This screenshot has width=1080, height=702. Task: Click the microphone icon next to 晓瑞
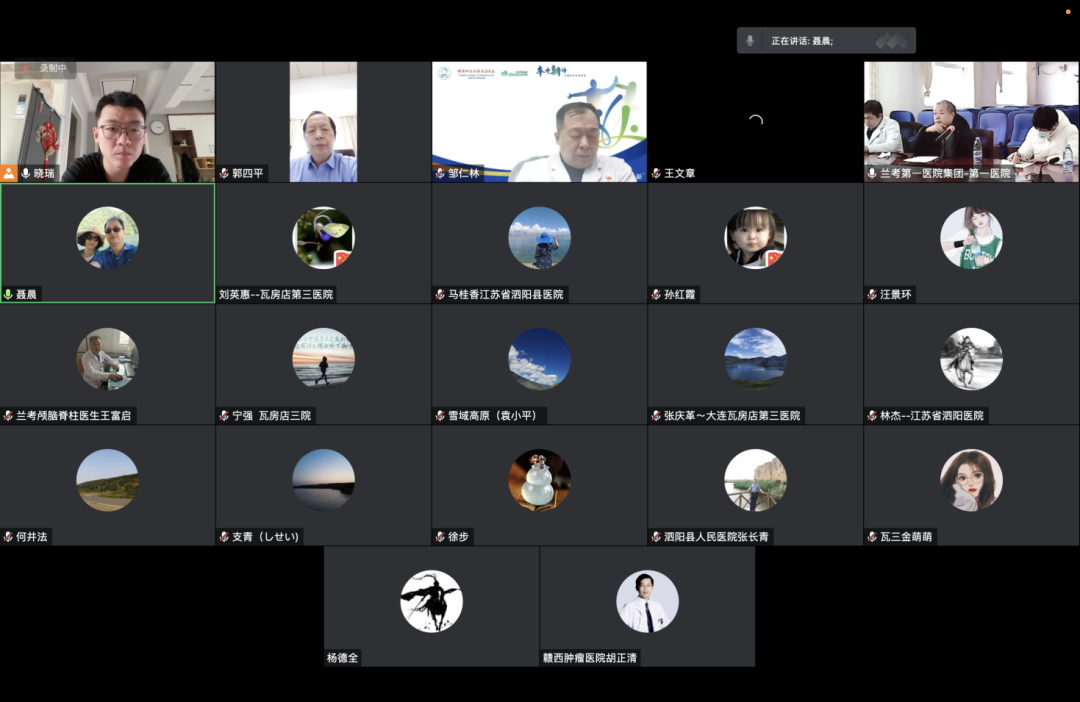click(26, 173)
